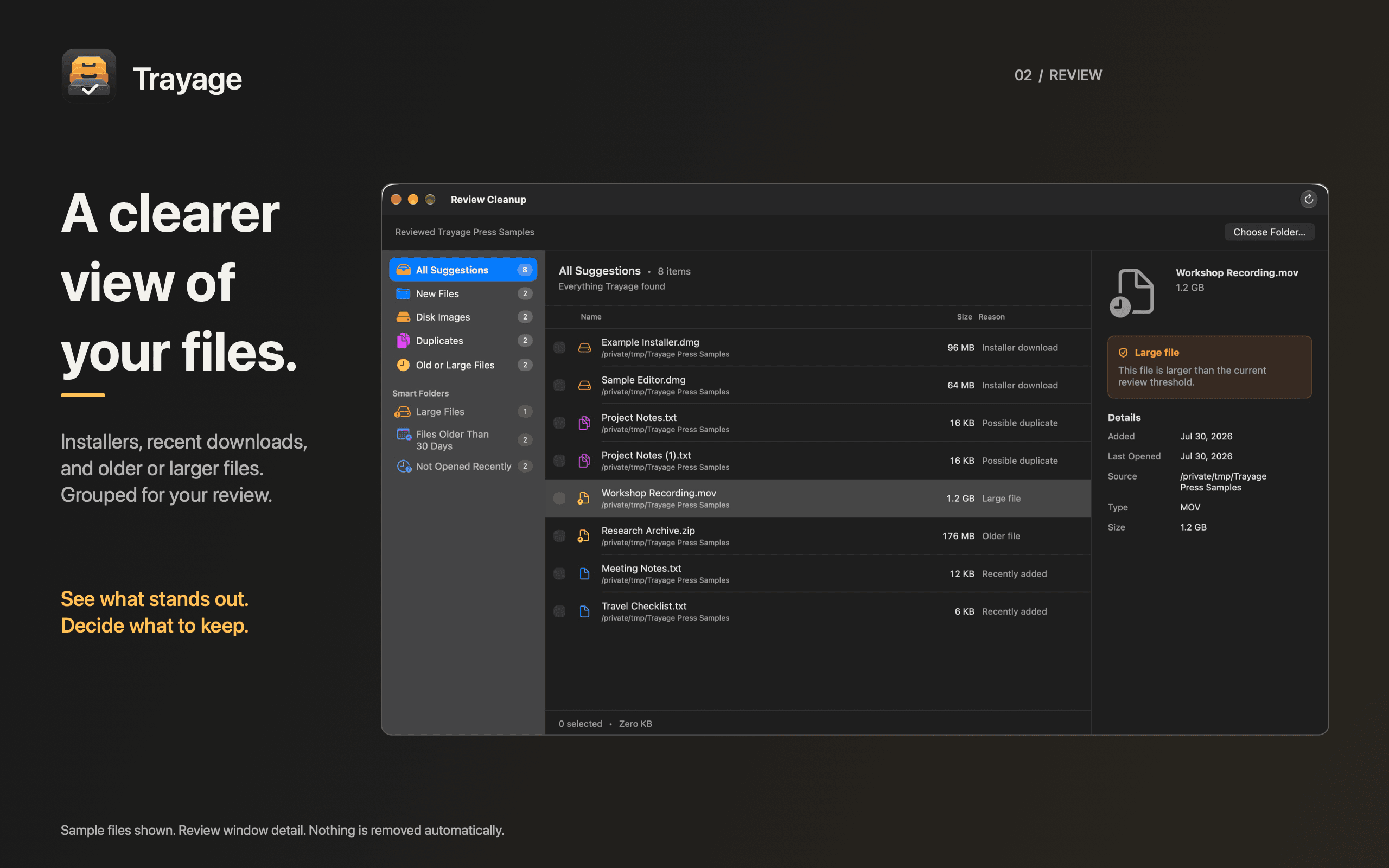Click the shield icon in Large file notice
Viewport: 1389px width, 868px height.
pos(1123,353)
